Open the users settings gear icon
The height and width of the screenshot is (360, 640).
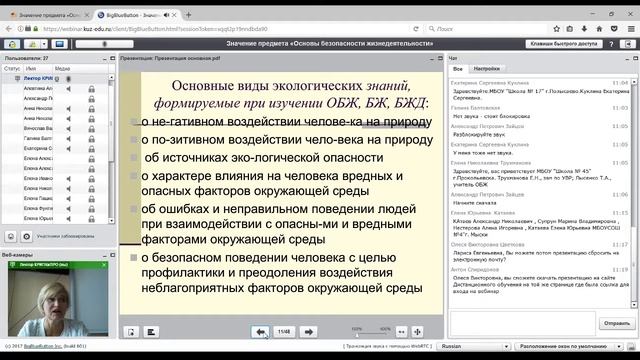coord(27,236)
